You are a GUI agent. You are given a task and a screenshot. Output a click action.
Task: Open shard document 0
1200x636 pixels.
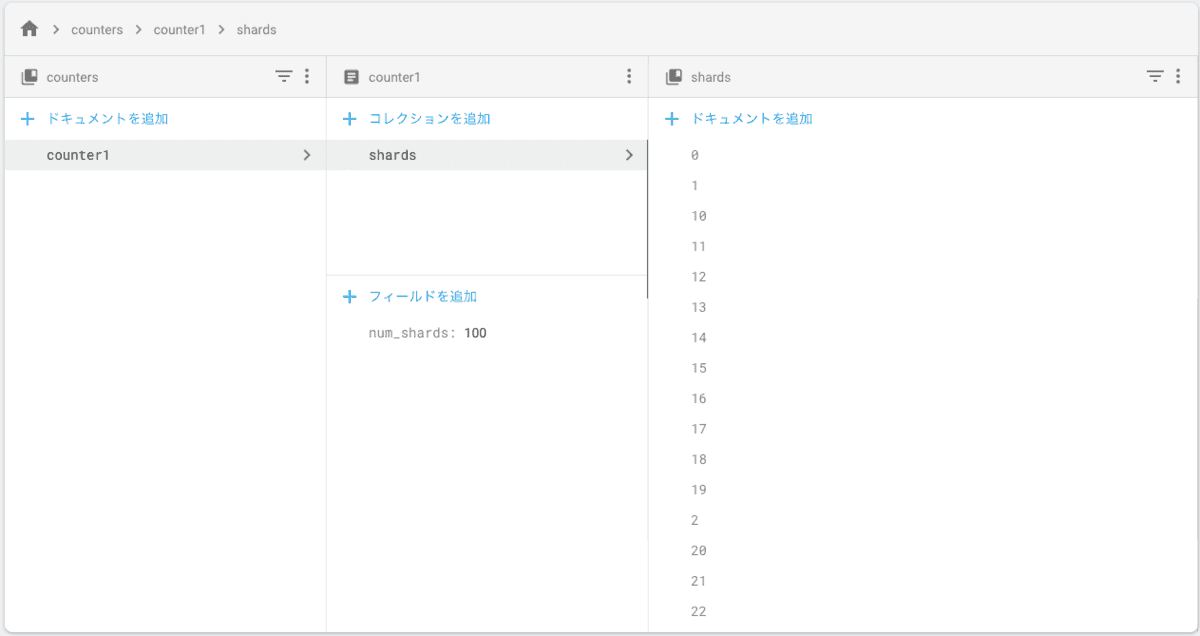tap(695, 155)
